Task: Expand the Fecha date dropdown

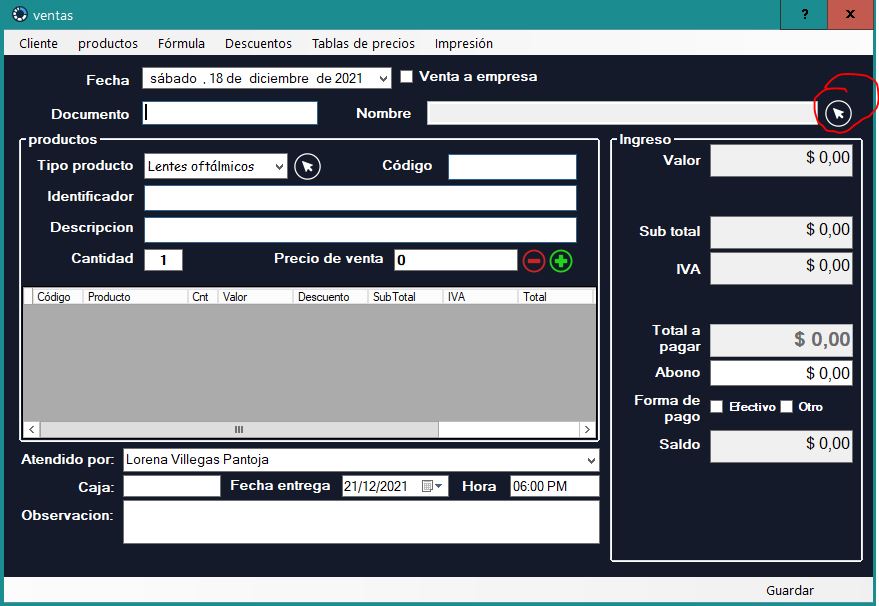Action: point(383,78)
